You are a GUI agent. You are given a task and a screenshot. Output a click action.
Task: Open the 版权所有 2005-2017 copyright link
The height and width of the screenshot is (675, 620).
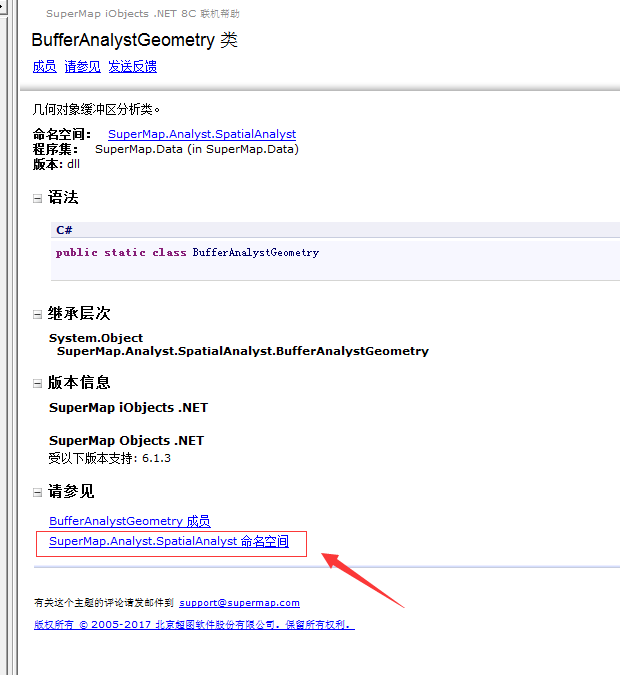194,625
